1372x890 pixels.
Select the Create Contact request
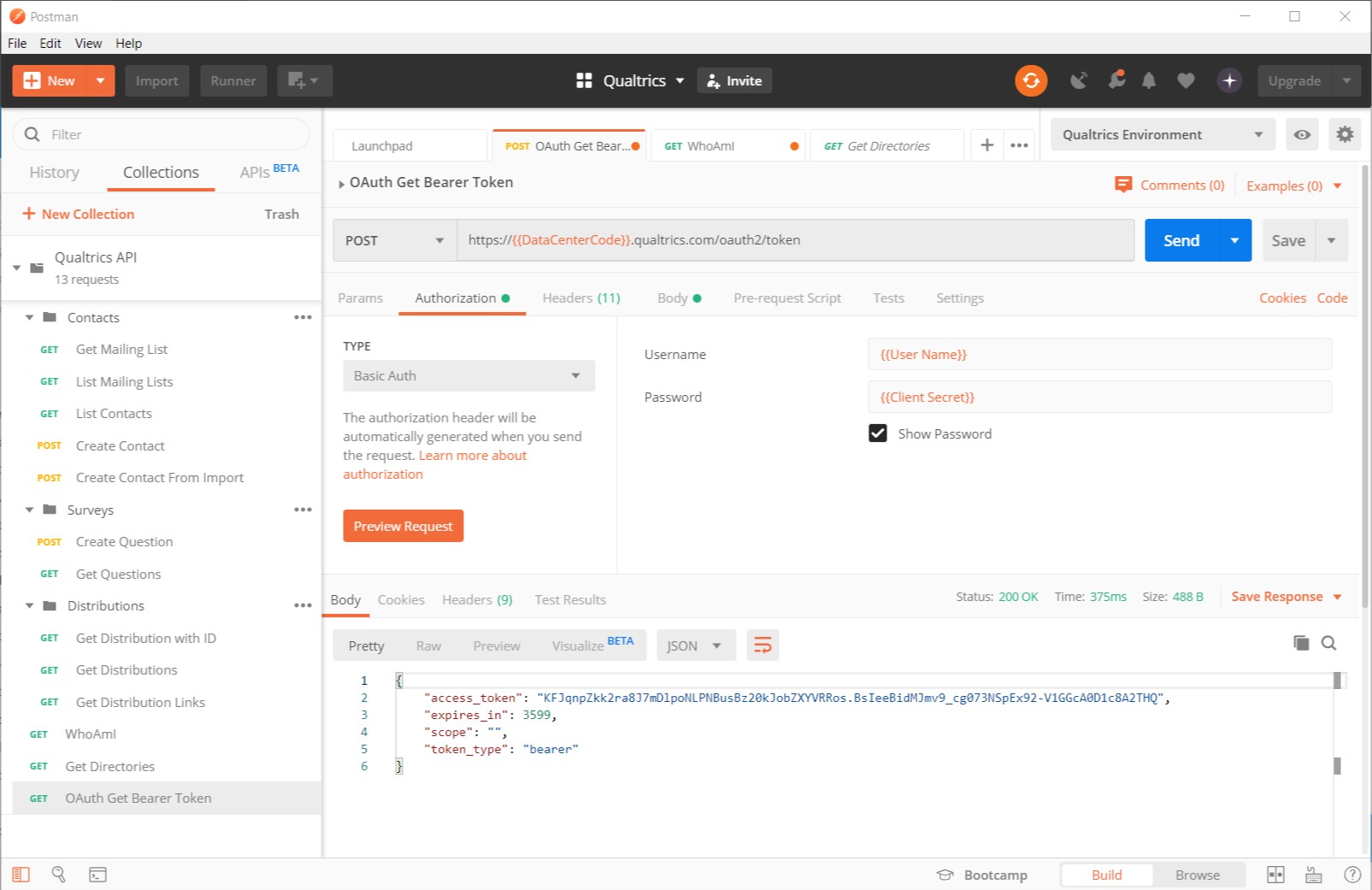[x=120, y=445]
